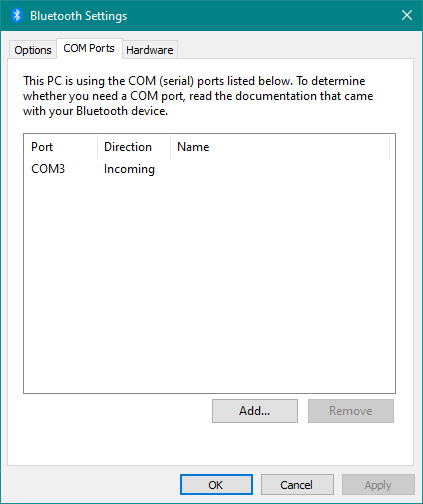Click the Bluetooth logo in title bar
The width and height of the screenshot is (423, 504).
17,15
